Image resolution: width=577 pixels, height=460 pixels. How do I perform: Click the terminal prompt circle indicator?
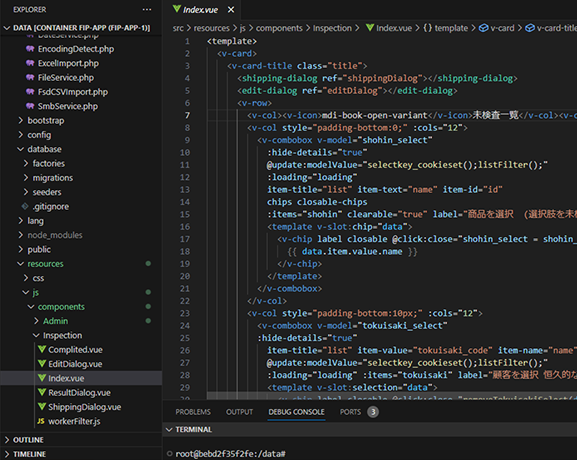pos(169,453)
